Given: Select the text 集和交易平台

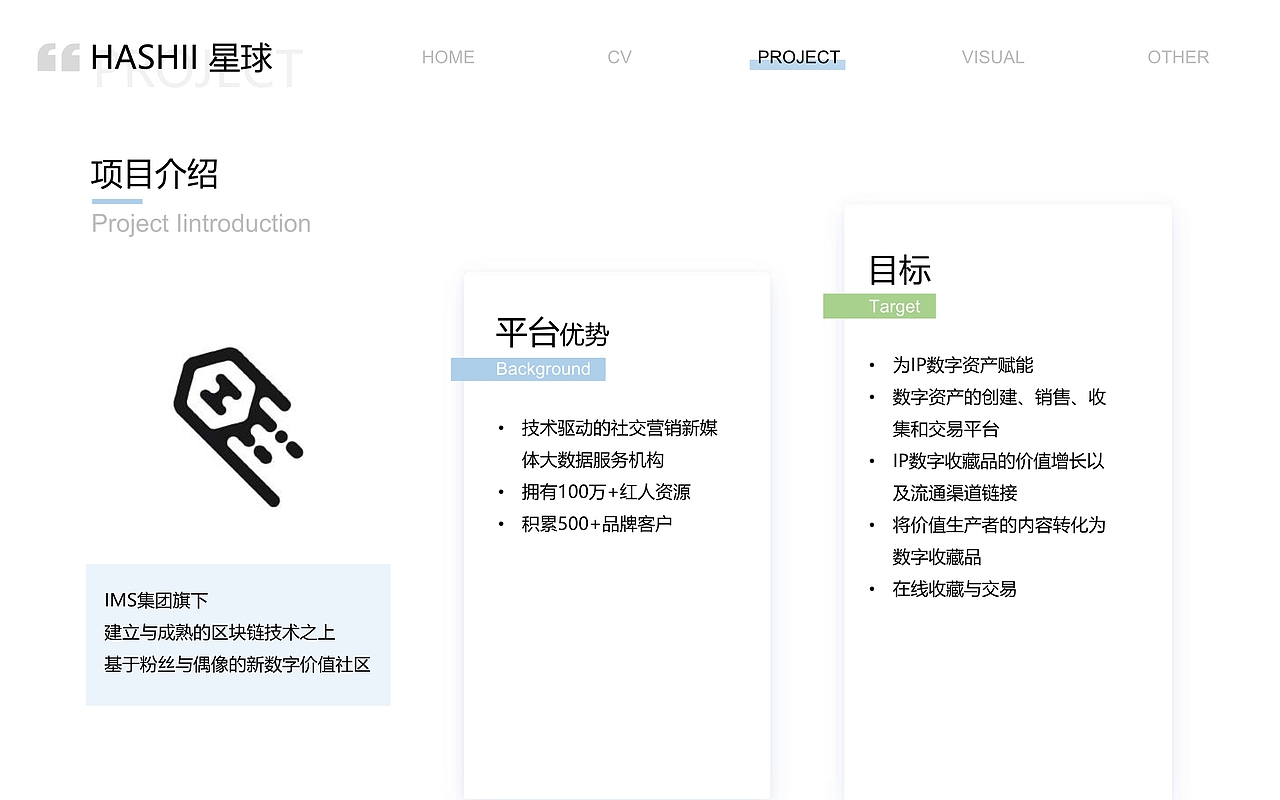Looking at the screenshot, I should (945, 429).
